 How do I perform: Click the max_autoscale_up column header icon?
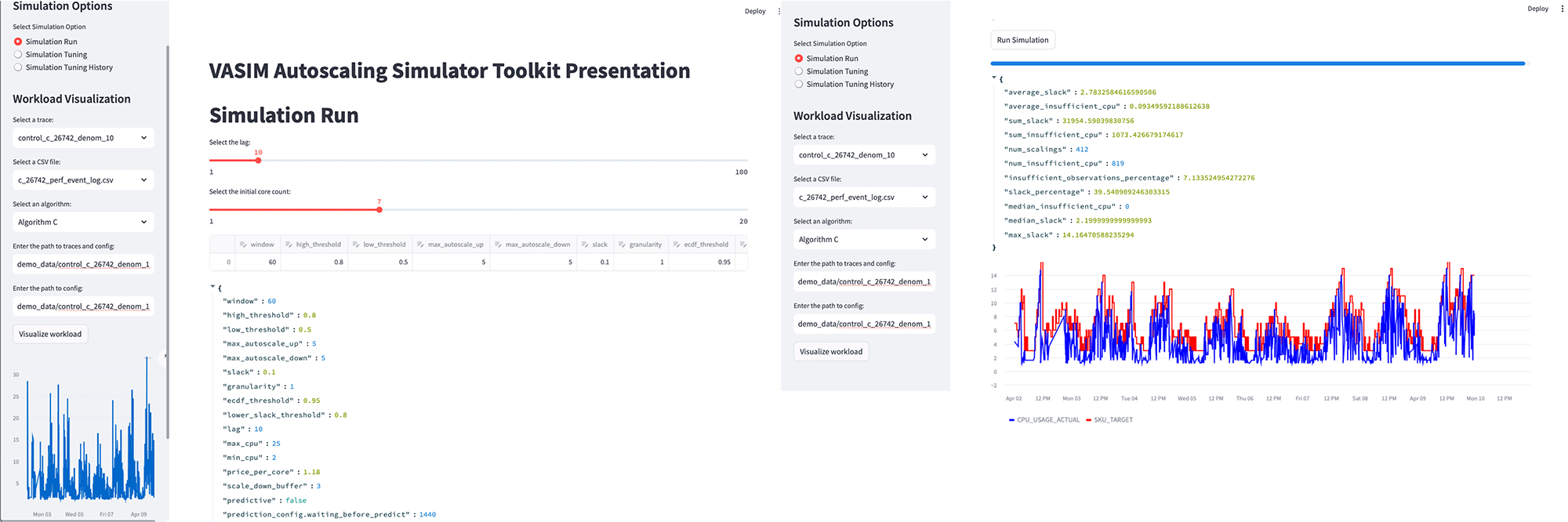[x=420, y=245]
